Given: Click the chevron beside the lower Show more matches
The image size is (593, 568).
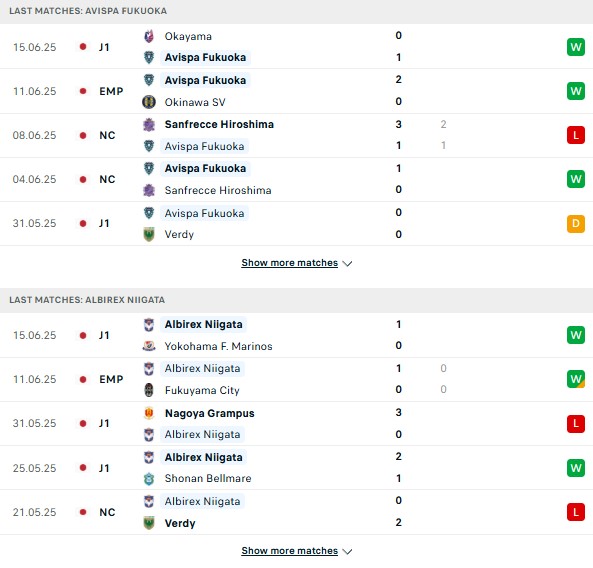Looking at the screenshot, I should click(x=347, y=552).
